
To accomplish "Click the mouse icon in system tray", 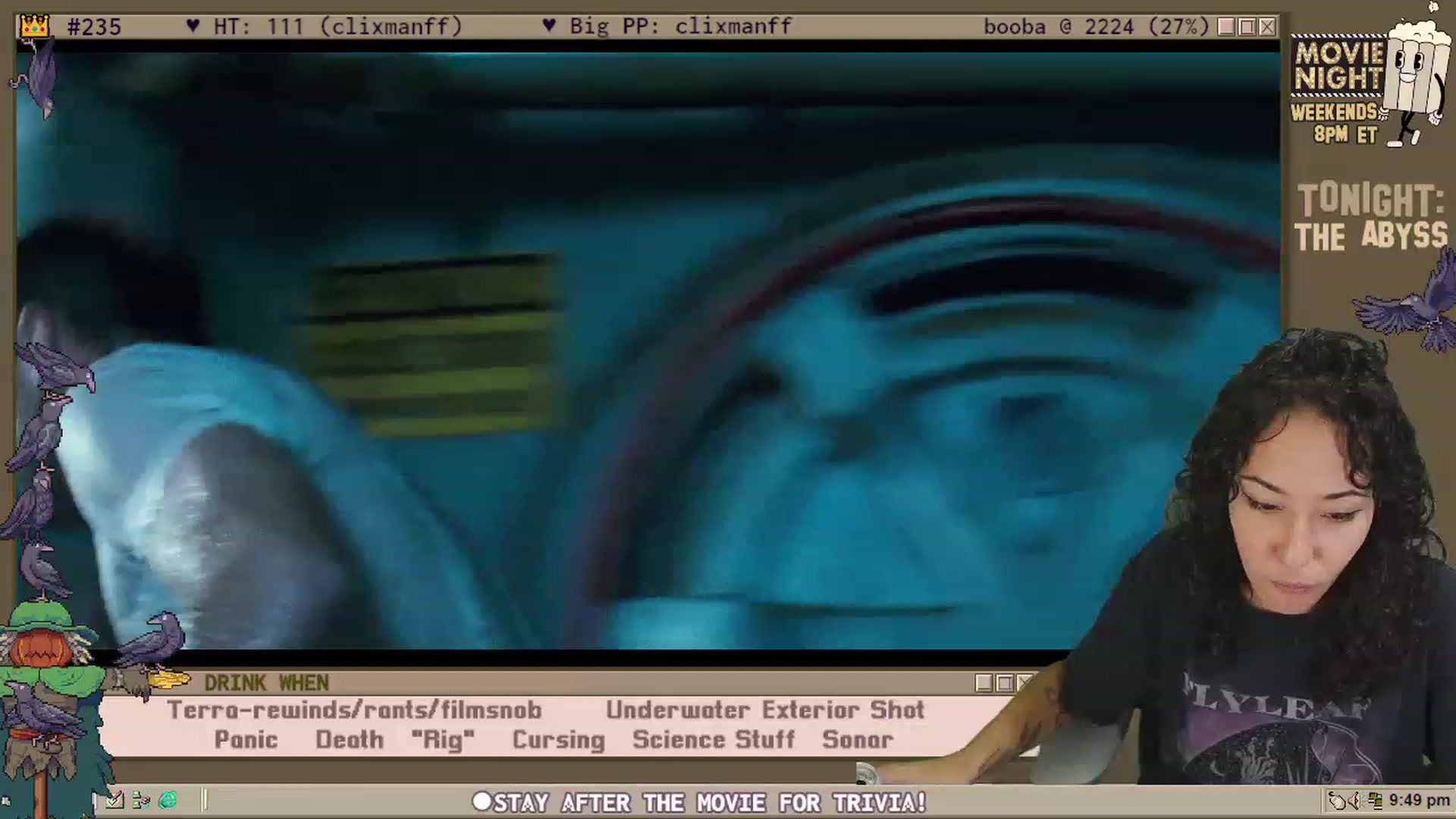I will 1338,801.
